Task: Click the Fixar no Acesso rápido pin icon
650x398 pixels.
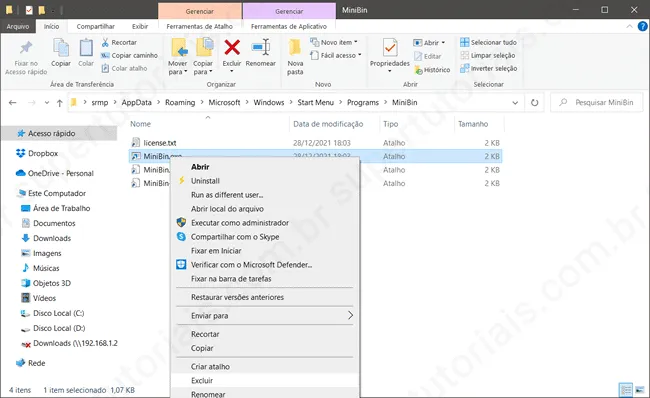Action: tap(26, 48)
